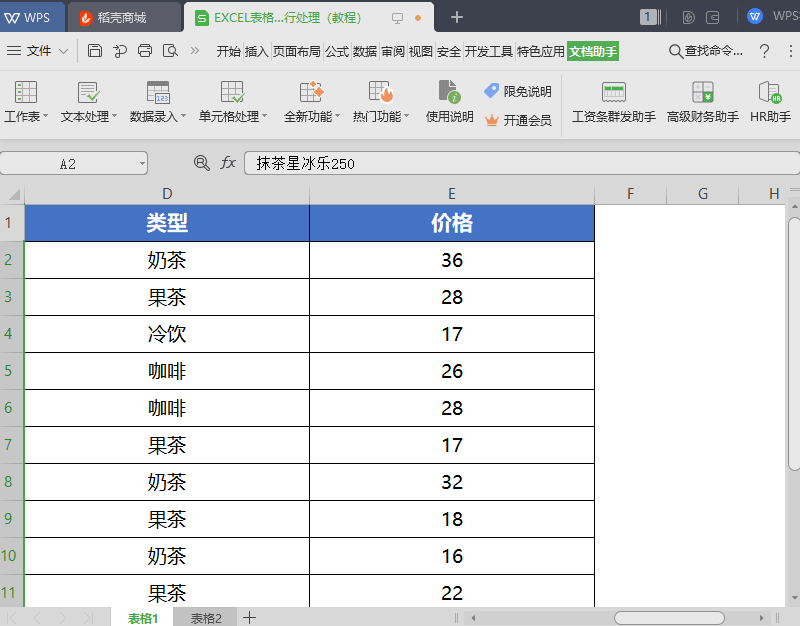Viewport: 800px width, 626px height.
Task: Switch to the 表格2 sheet tab
Action: point(204,618)
